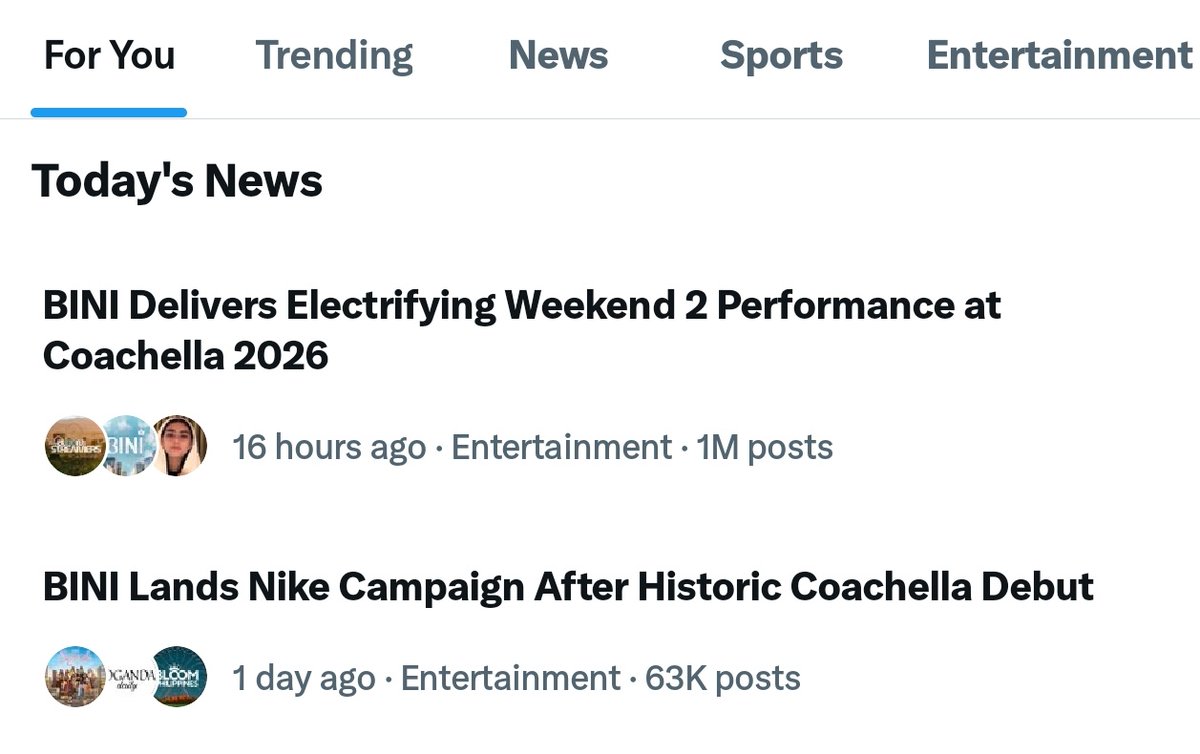The height and width of the screenshot is (754, 1200).
Task: Open the BINI Nike Campaign headline
Action: [x=568, y=586]
